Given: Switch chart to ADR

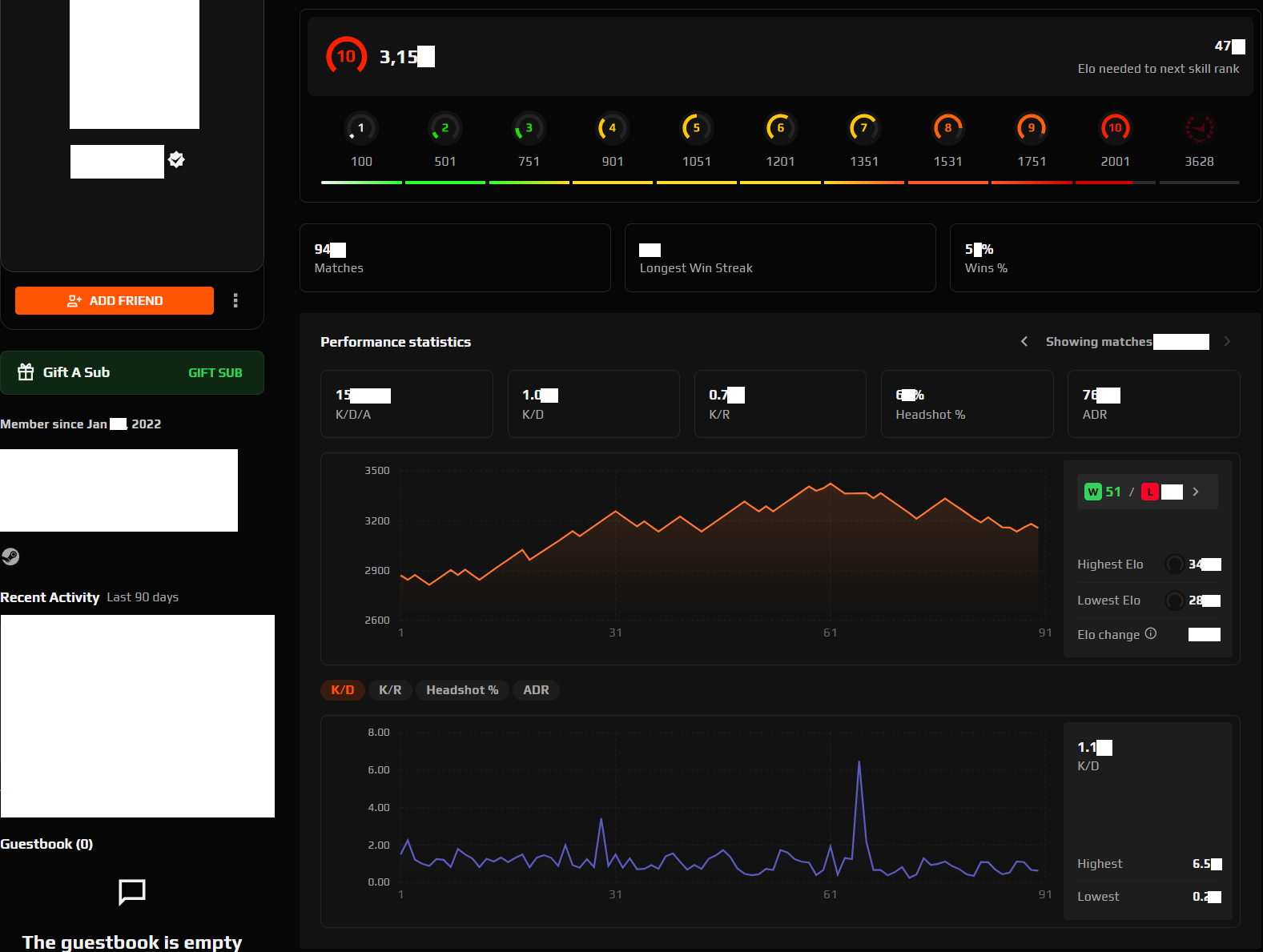Looking at the screenshot, I should [536, 690].
